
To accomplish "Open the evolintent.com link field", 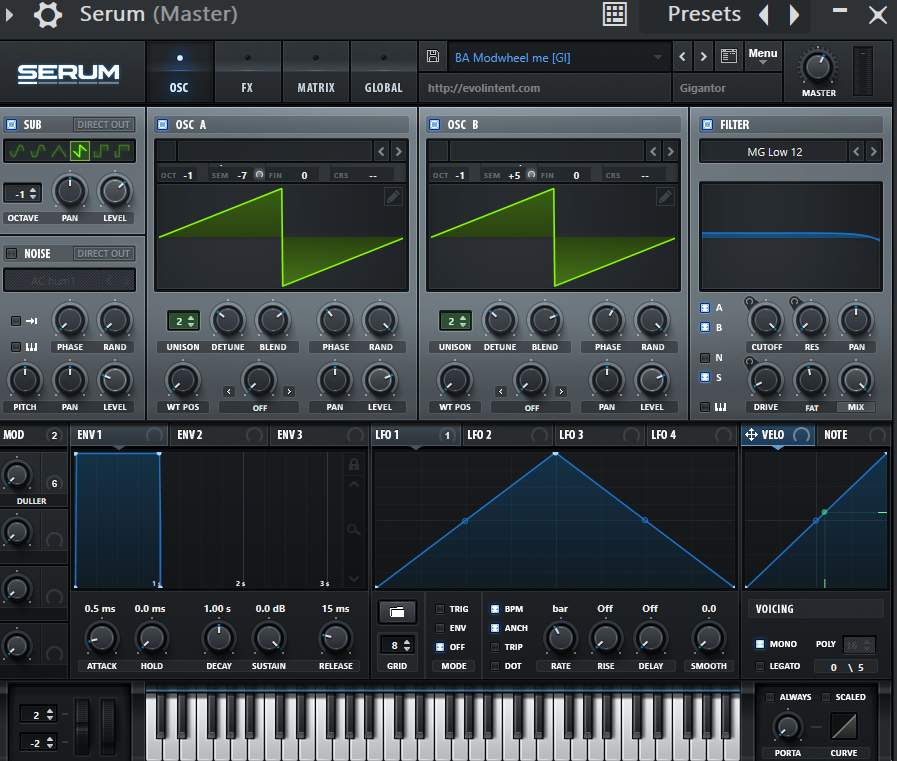I will click(545, 88).
